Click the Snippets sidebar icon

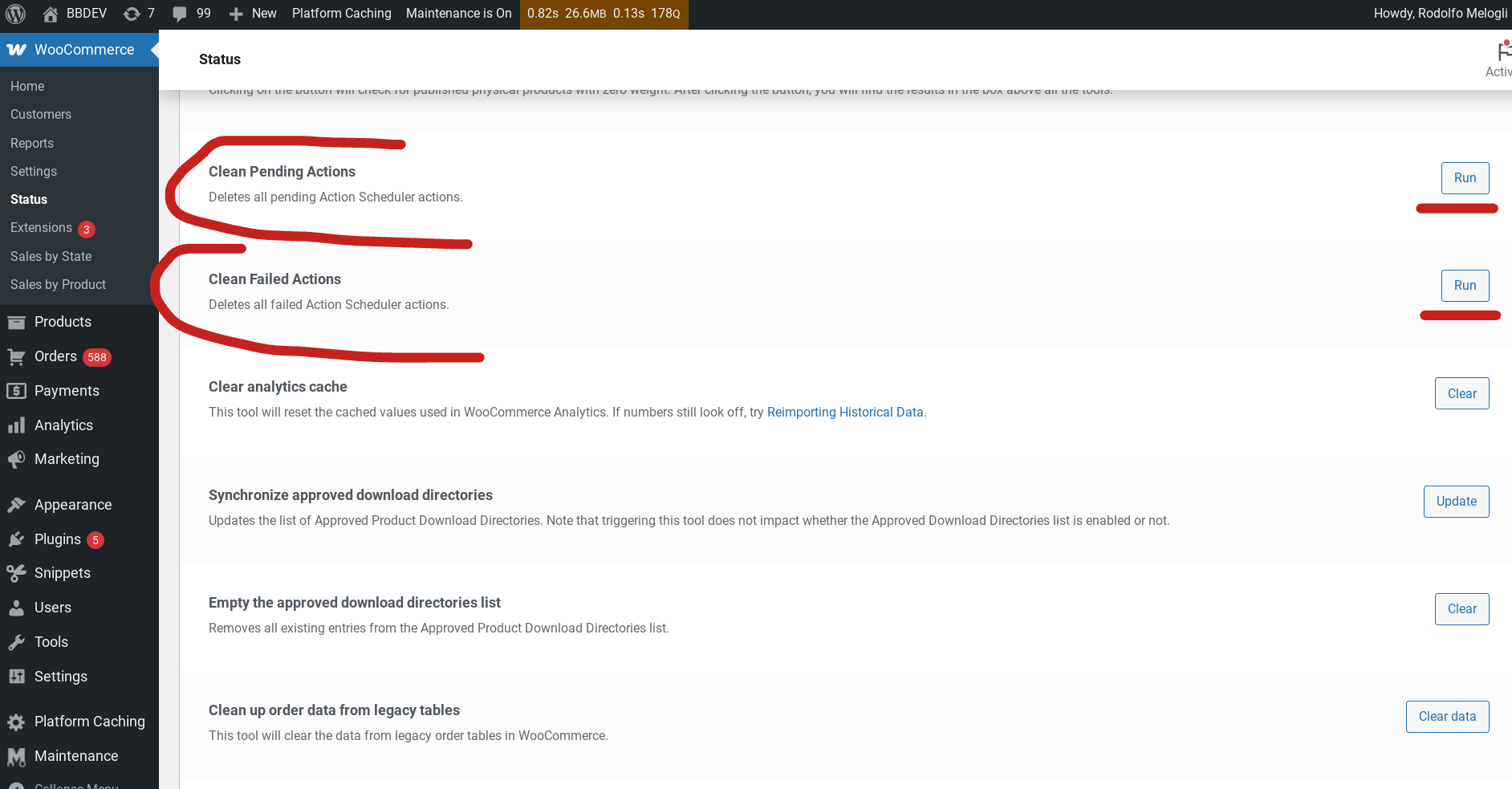tap(17, 572)
